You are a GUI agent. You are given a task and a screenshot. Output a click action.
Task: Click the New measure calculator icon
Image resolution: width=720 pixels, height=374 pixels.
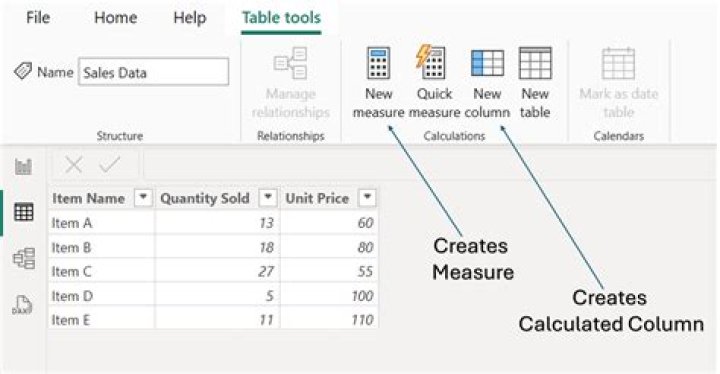378,63
